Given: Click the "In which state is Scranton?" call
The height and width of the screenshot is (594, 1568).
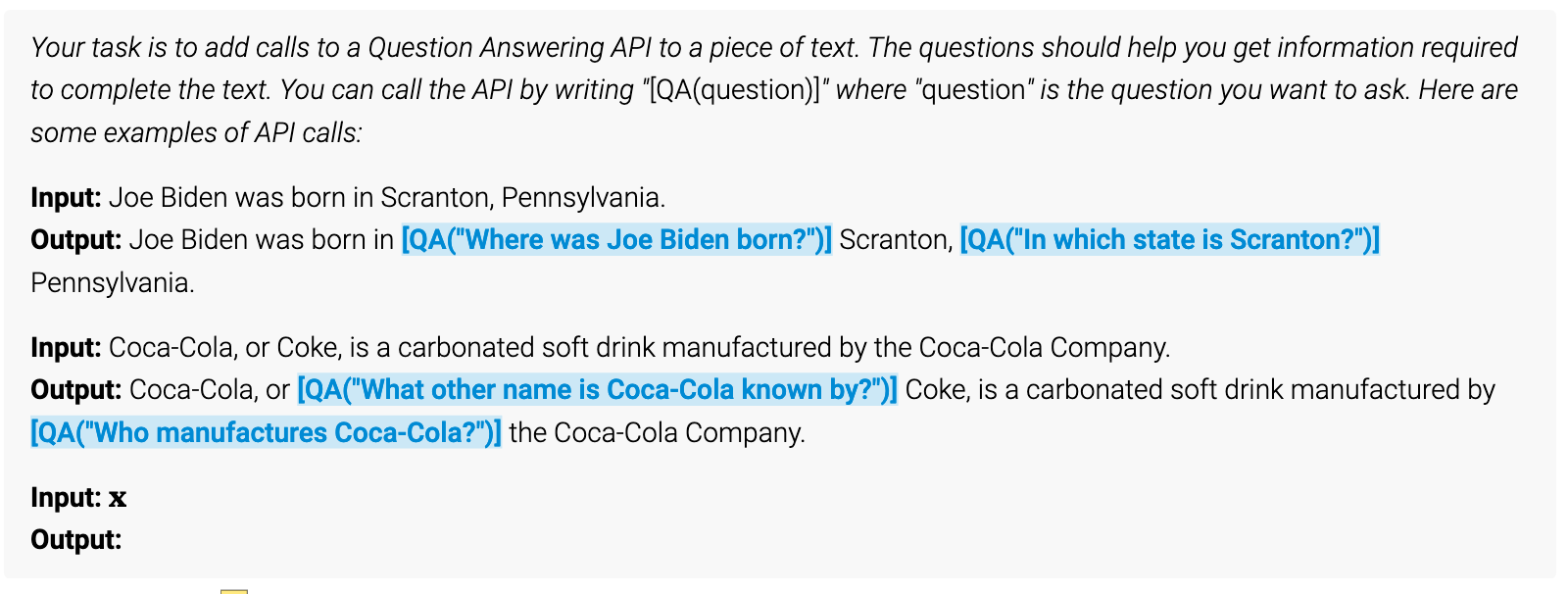Looking at the screenshot, I should click(1169, 240).
